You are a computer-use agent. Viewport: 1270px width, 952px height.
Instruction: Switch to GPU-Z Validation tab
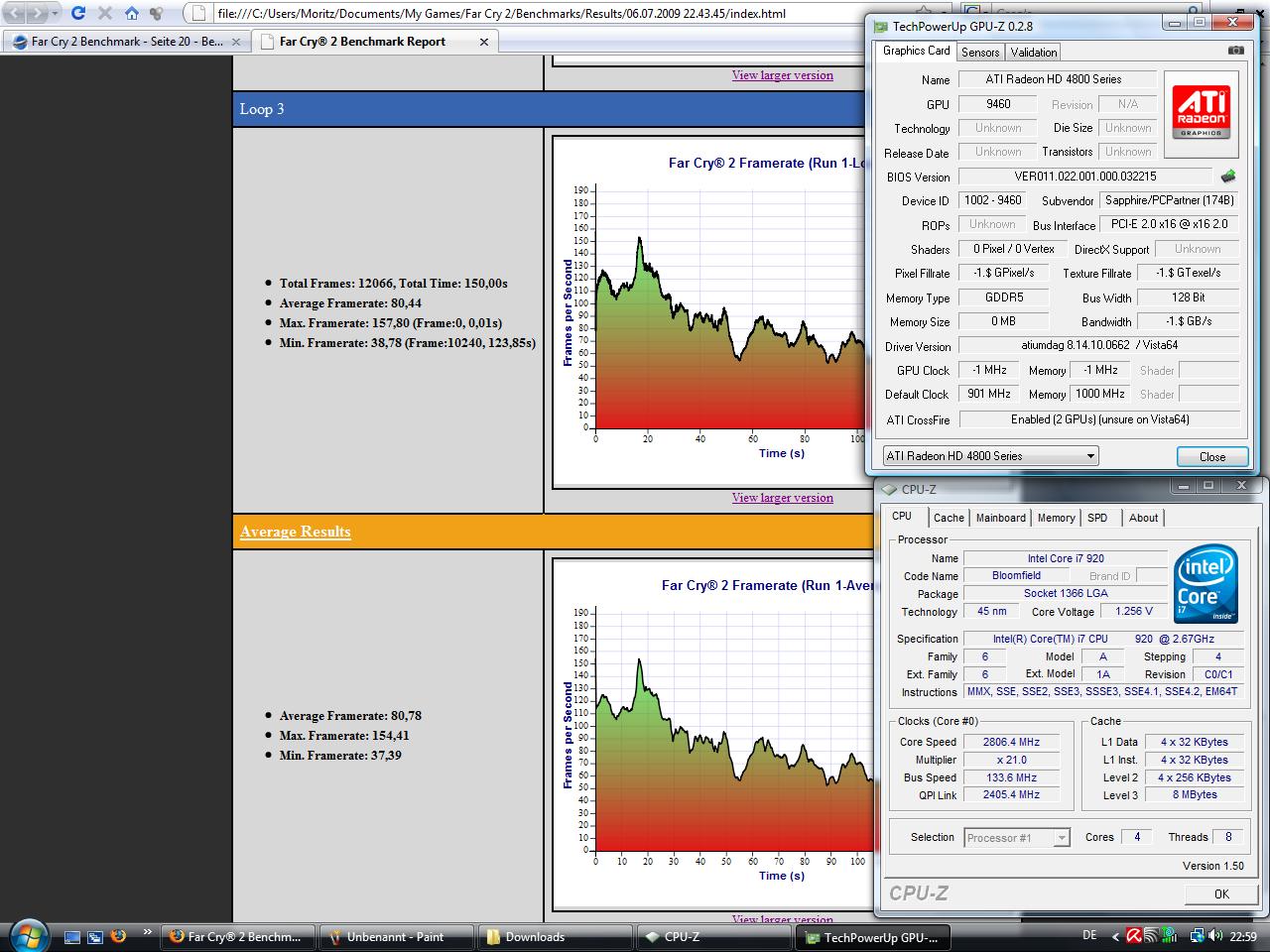click(x=1034, y=53)
